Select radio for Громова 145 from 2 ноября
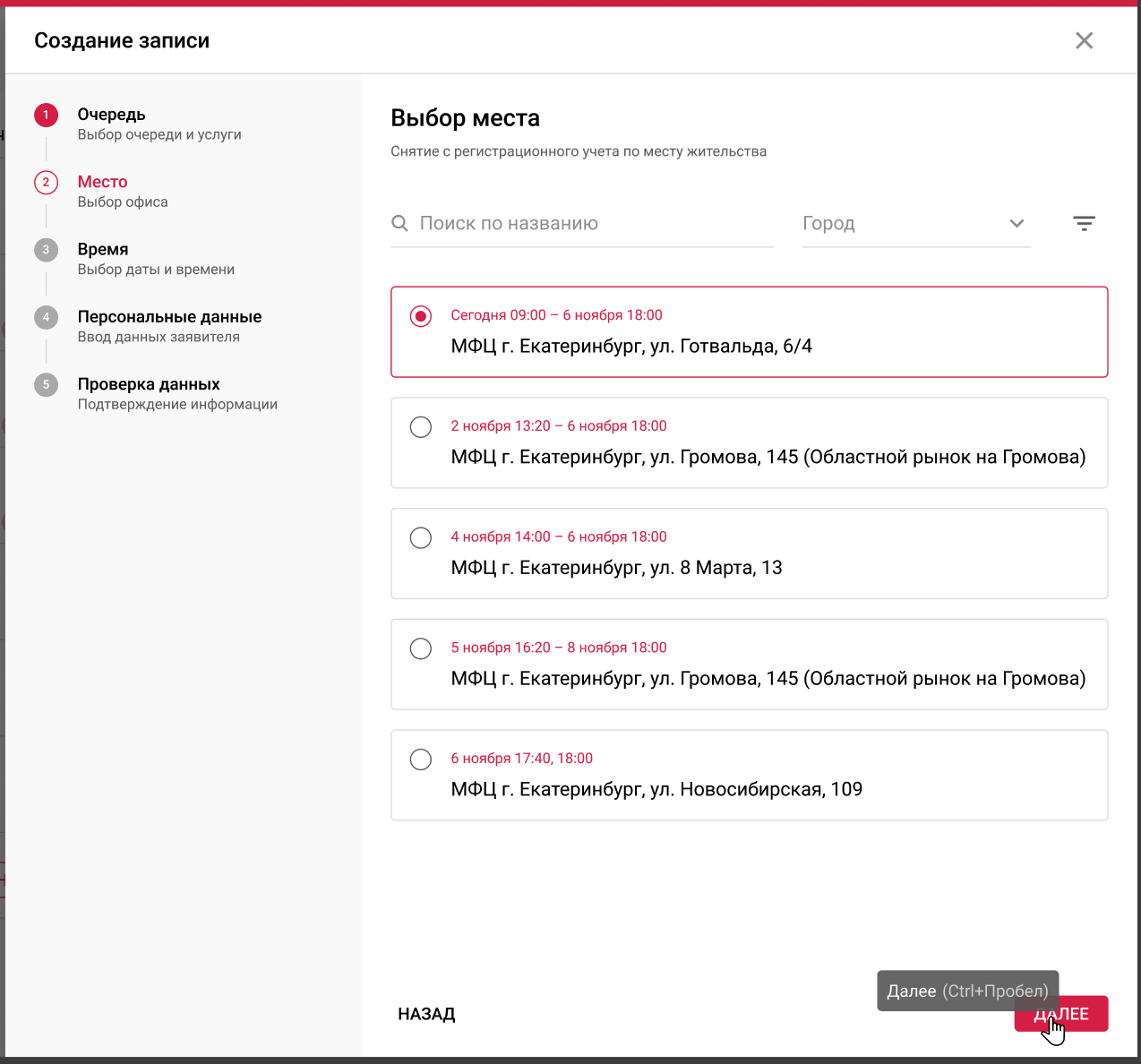 pyautogui.click(x=420, y=427)
